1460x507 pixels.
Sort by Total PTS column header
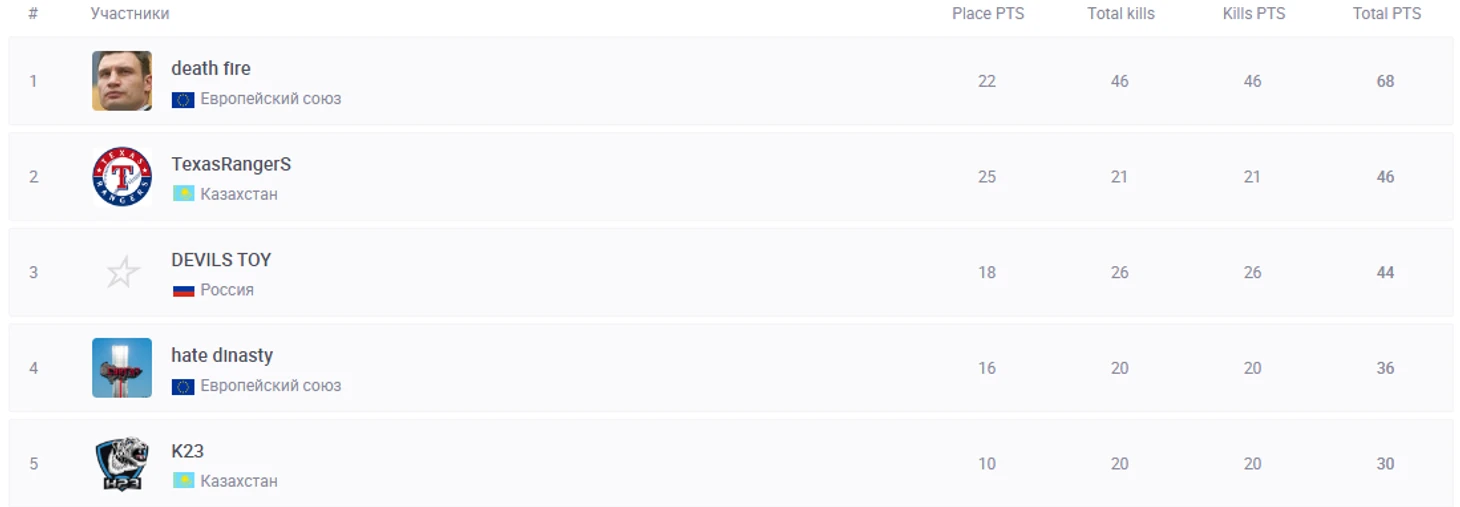(x=1387, y=14)
